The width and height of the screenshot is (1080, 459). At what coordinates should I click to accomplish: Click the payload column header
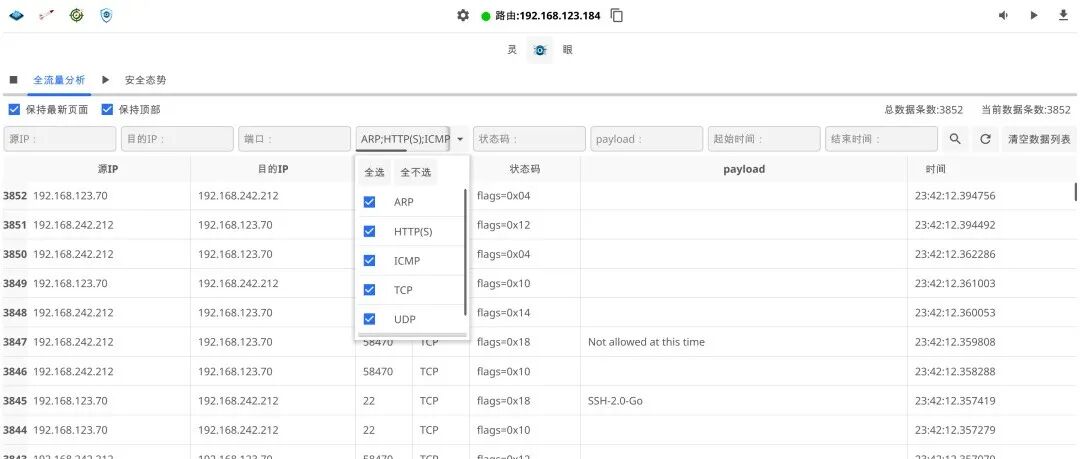[744, 169]
